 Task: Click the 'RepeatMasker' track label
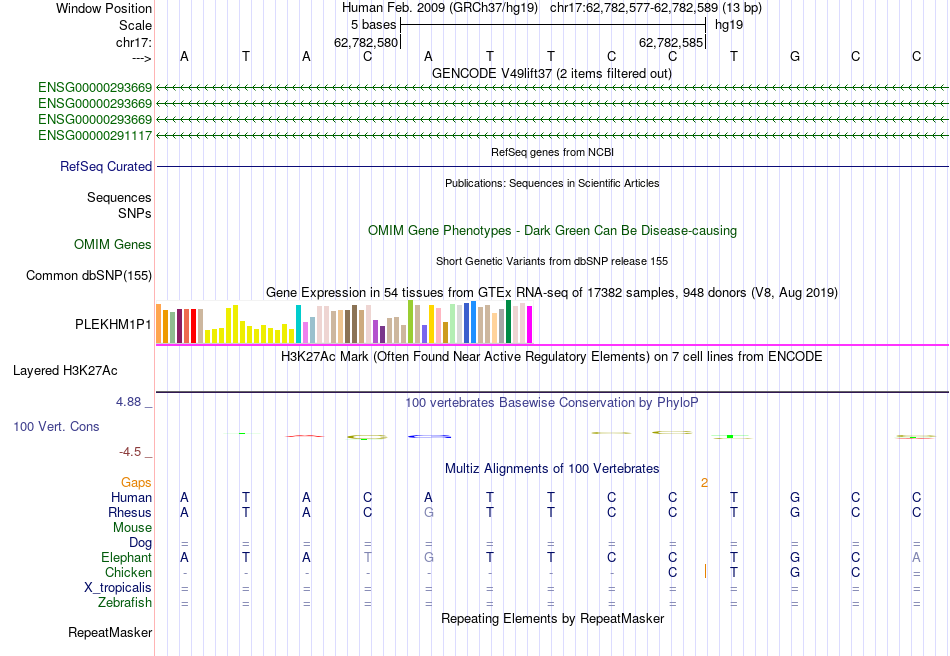(110, 632)
